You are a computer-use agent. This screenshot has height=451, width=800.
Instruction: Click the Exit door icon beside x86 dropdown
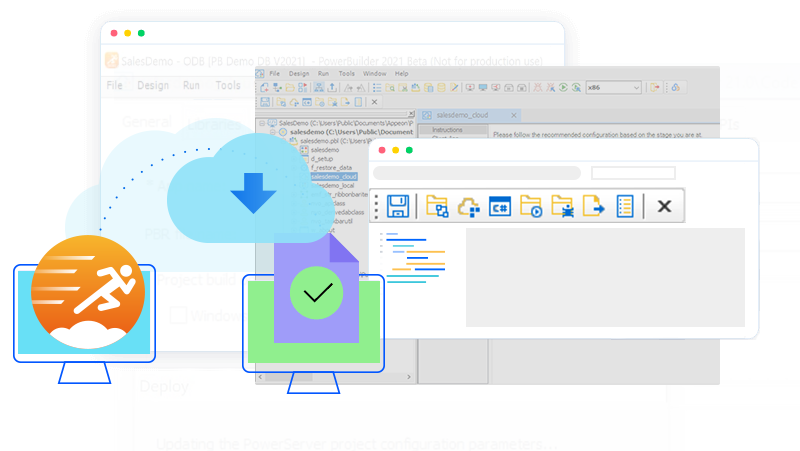click(655, 88)
